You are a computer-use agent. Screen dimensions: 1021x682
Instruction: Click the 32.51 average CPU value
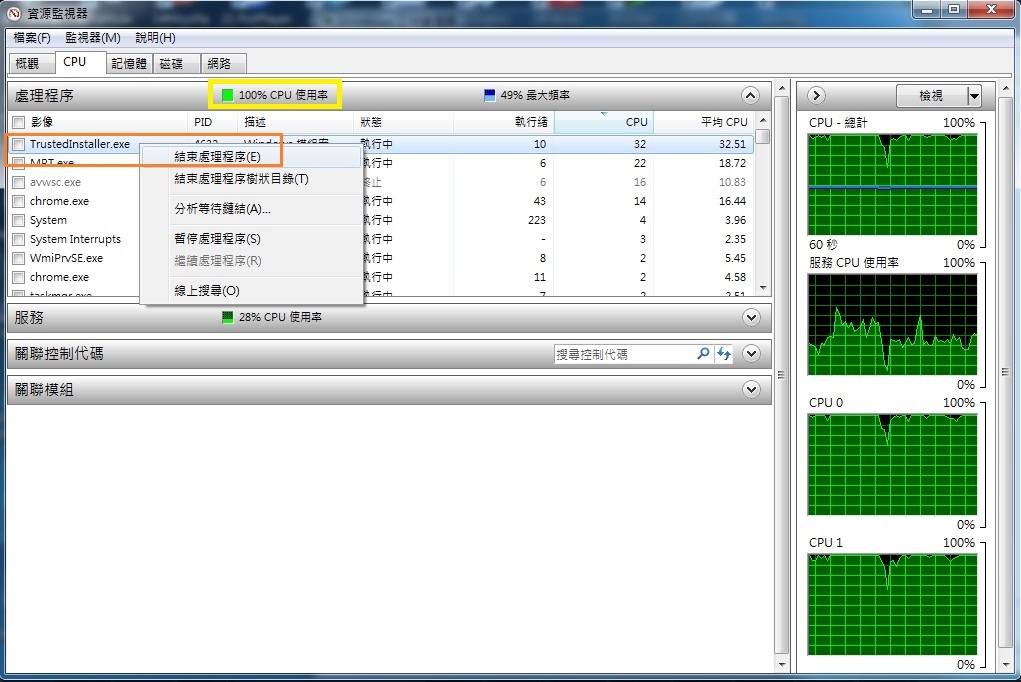(x=732, y=144)
